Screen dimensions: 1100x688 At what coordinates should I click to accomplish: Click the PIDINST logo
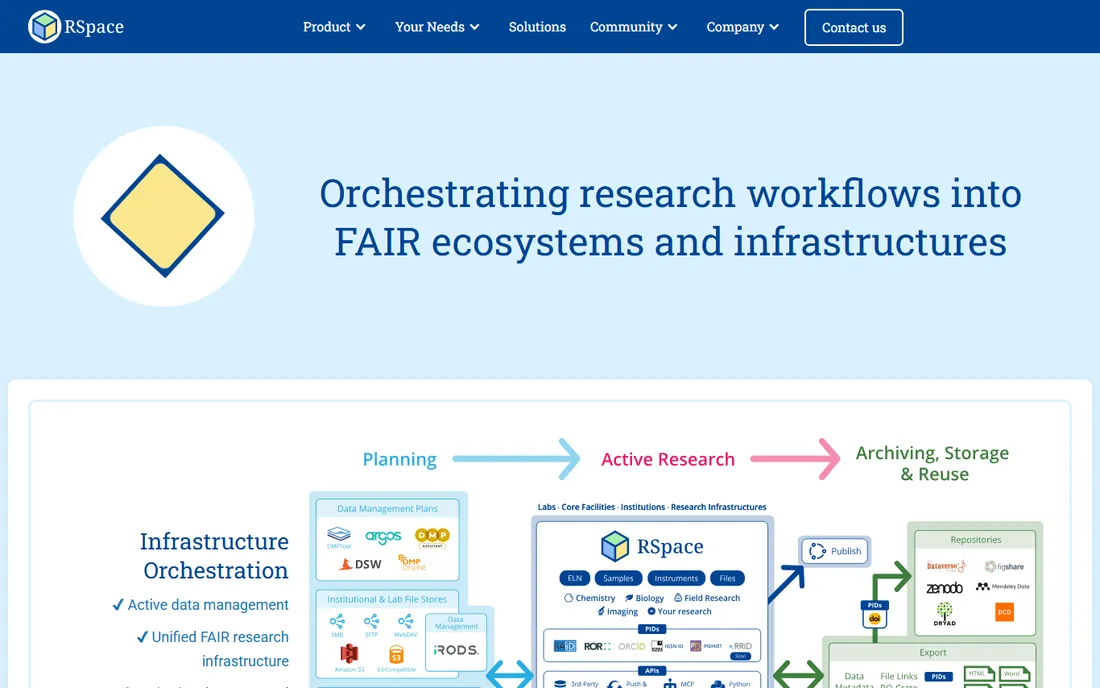click(x=706, y=646)
